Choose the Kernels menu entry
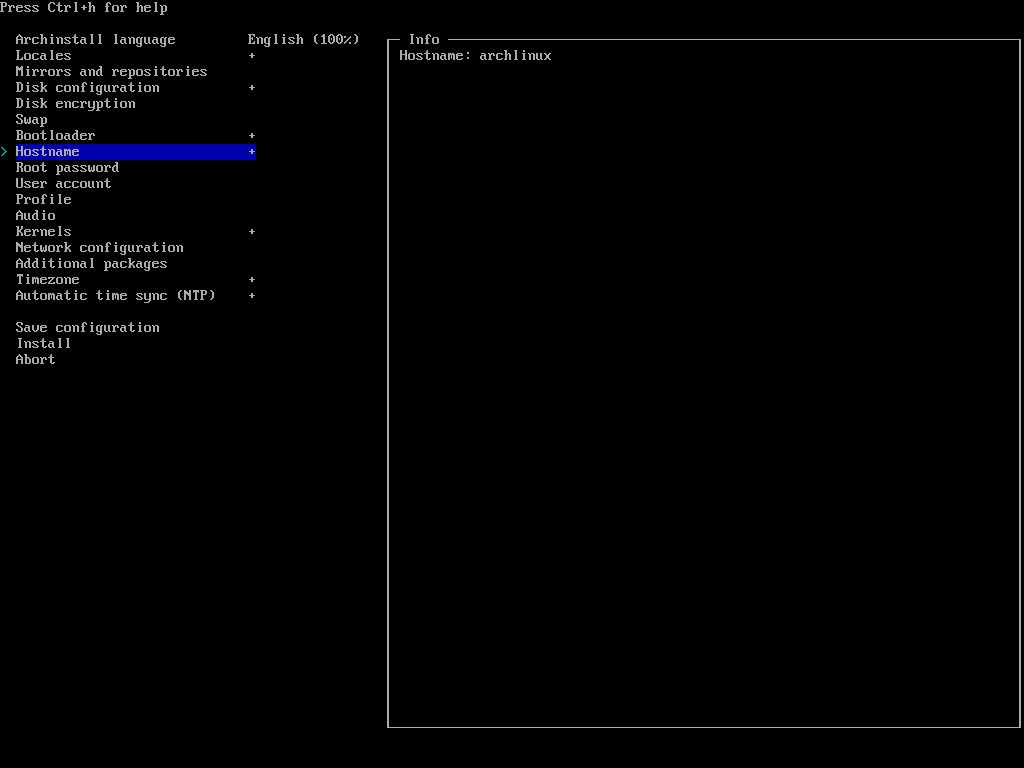This screenshot has width=1024, height=768. 43,232
